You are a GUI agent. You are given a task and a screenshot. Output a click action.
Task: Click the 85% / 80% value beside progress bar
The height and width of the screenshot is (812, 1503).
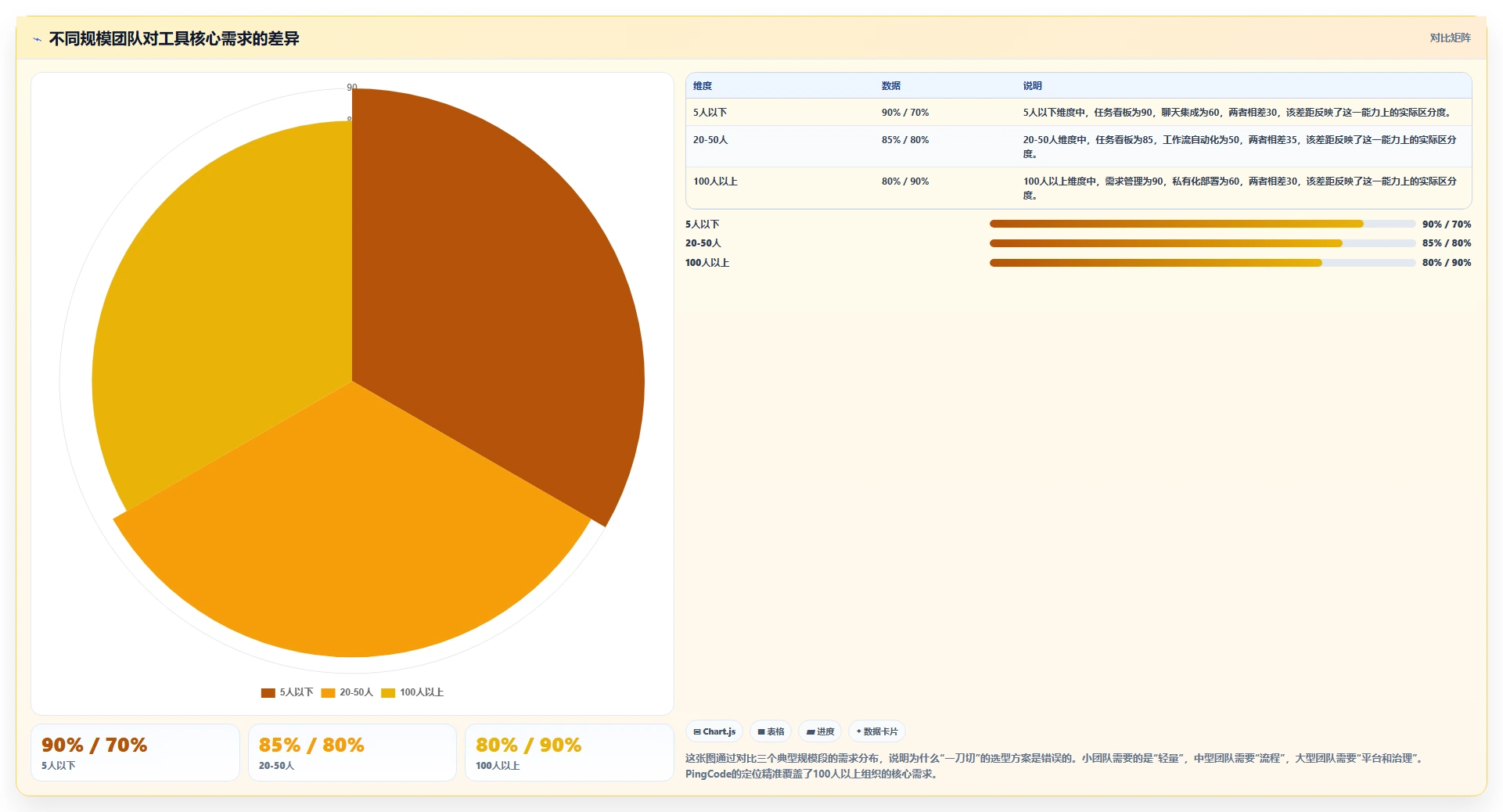coord(1447,243)
